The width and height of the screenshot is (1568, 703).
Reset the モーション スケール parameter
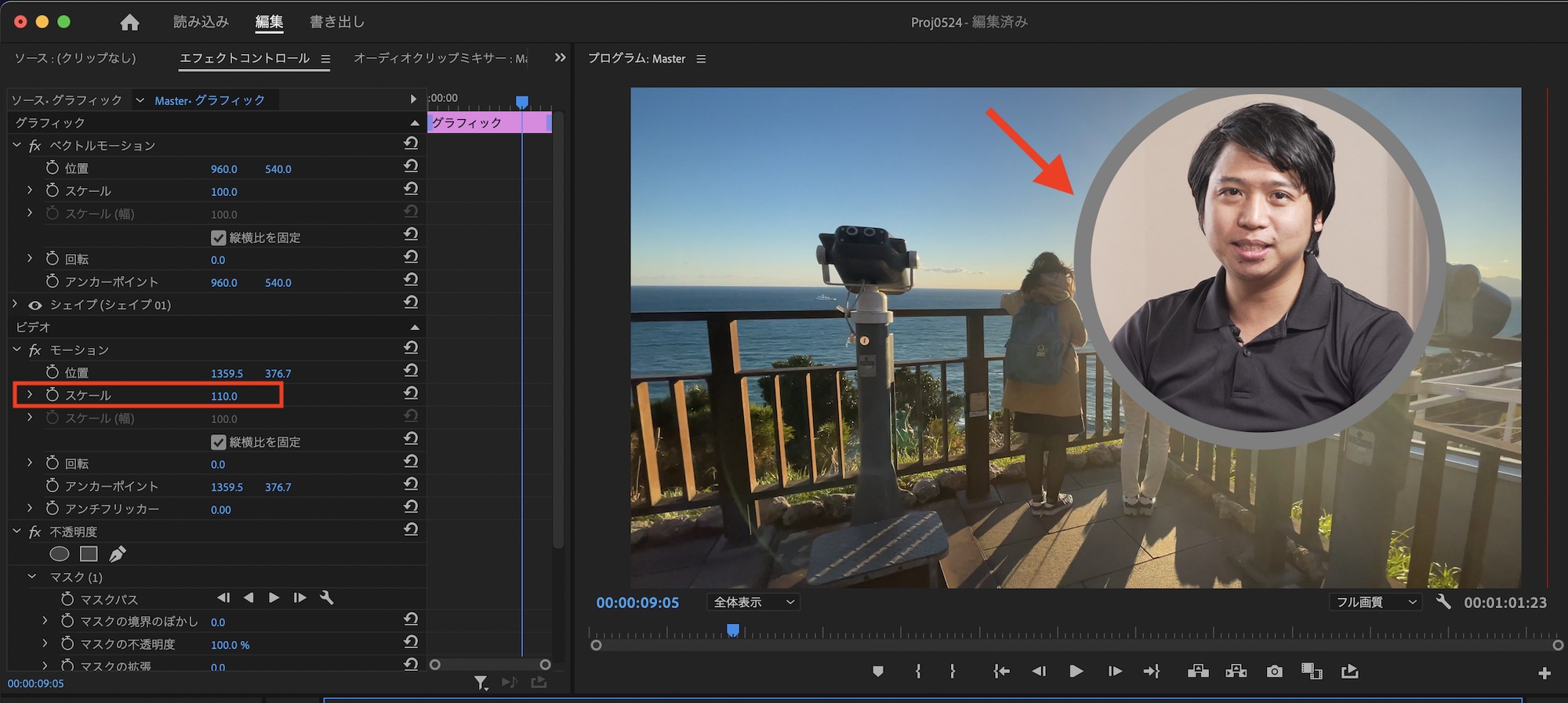[x=411, y=393]
